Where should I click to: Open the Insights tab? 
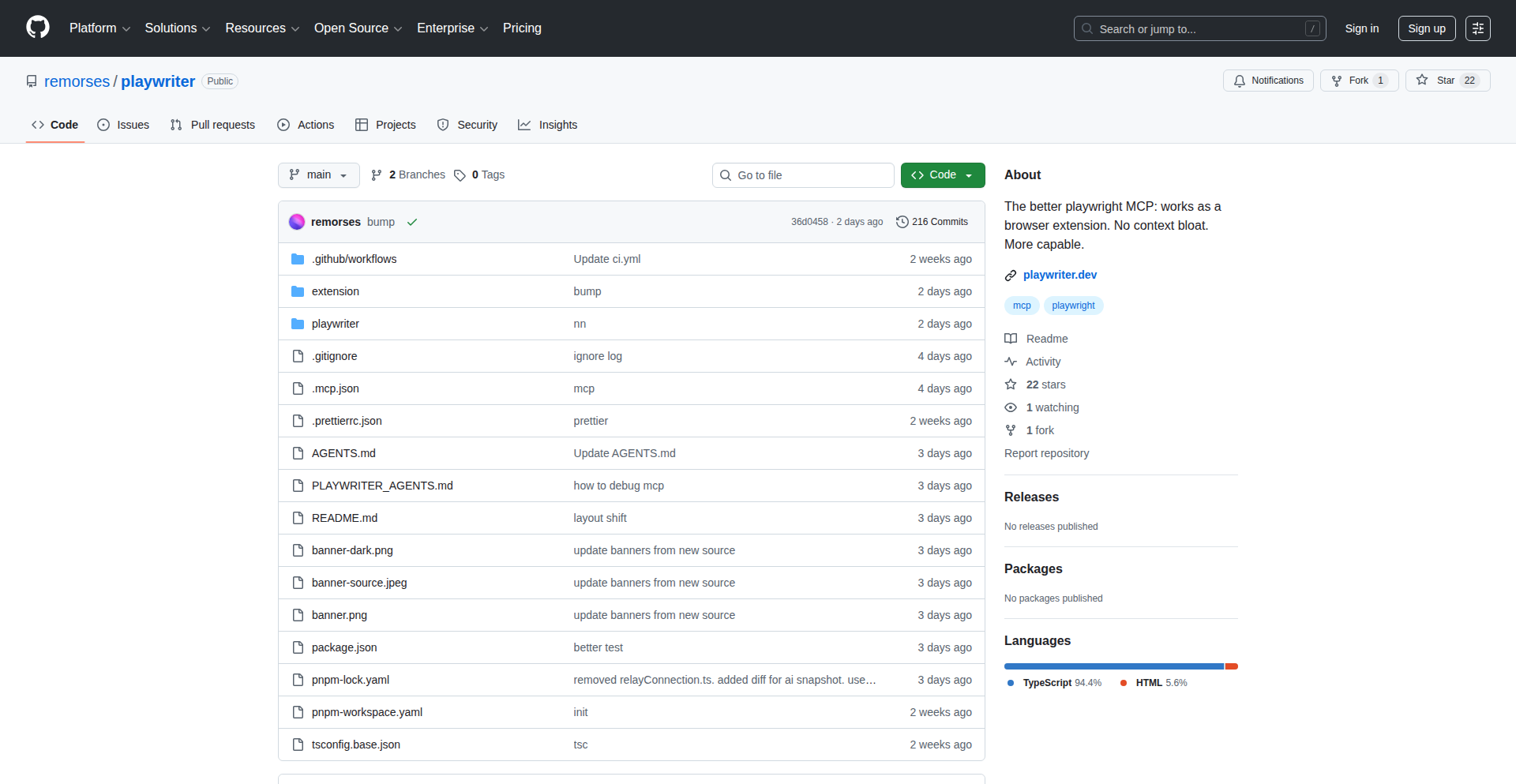pos(547,124)
